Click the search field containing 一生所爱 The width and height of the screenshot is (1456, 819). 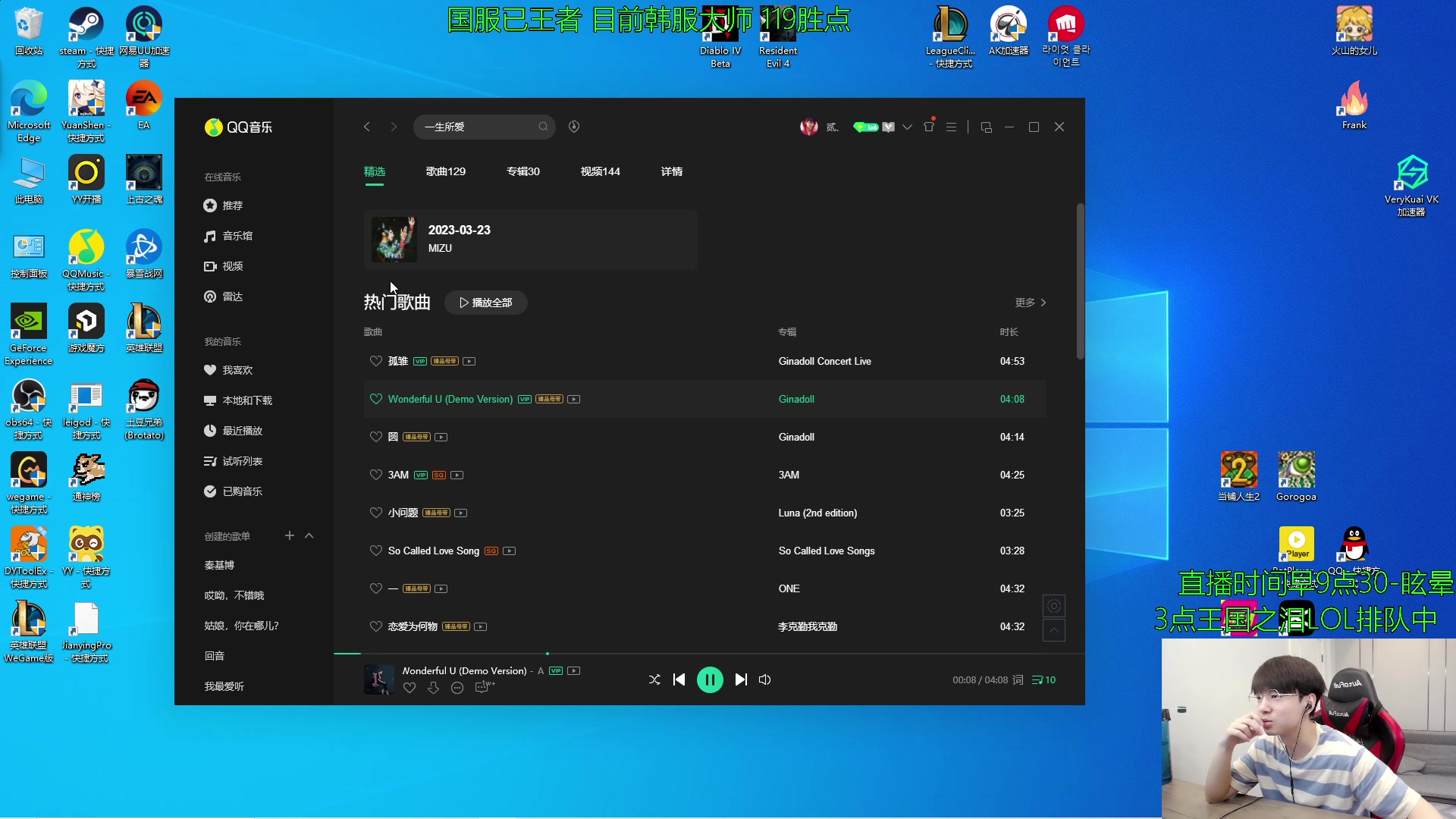tap(484, 127)
